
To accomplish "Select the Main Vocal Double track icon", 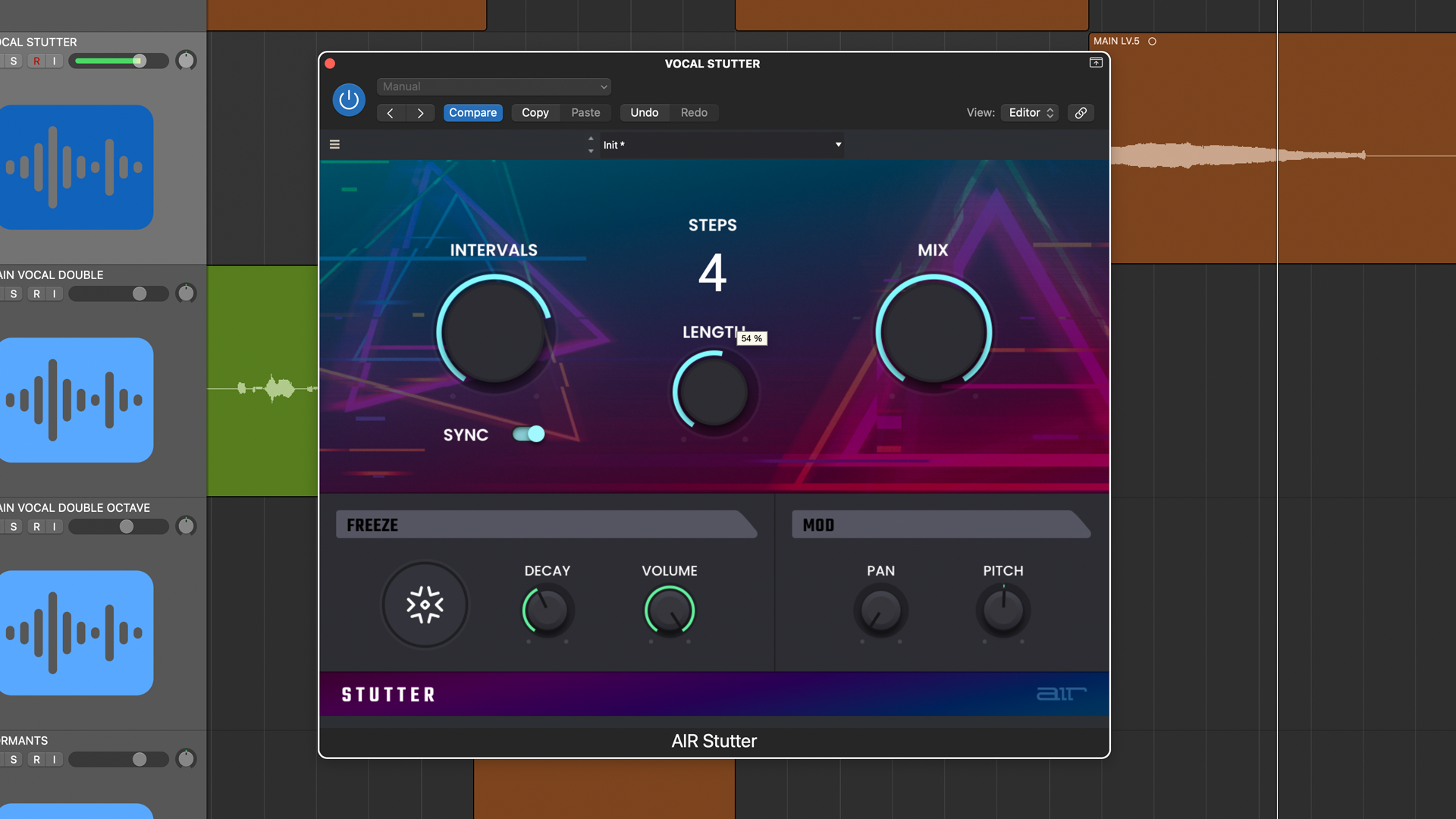I will pos(77,400).
